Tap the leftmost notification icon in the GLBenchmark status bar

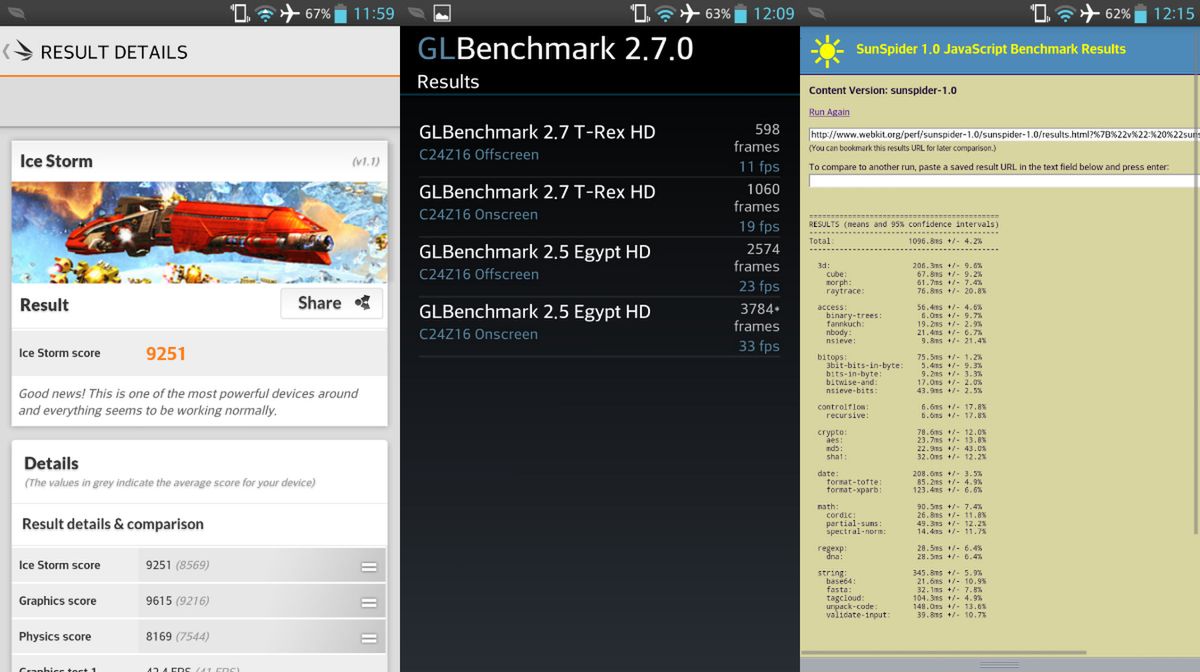417,13
